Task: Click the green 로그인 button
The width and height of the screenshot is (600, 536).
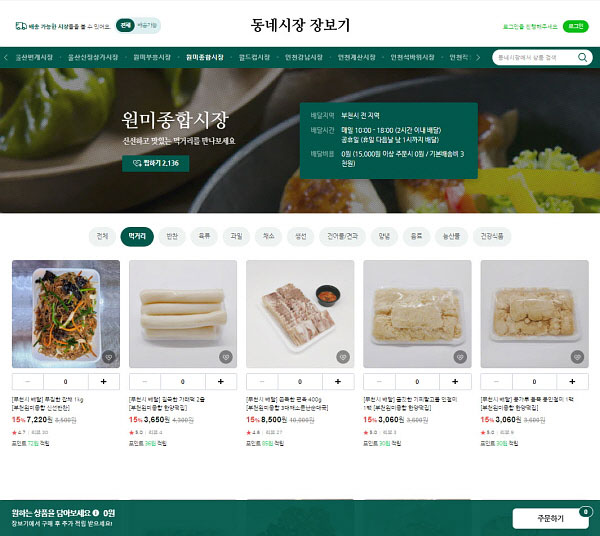Action: click(x=576, y=26)
